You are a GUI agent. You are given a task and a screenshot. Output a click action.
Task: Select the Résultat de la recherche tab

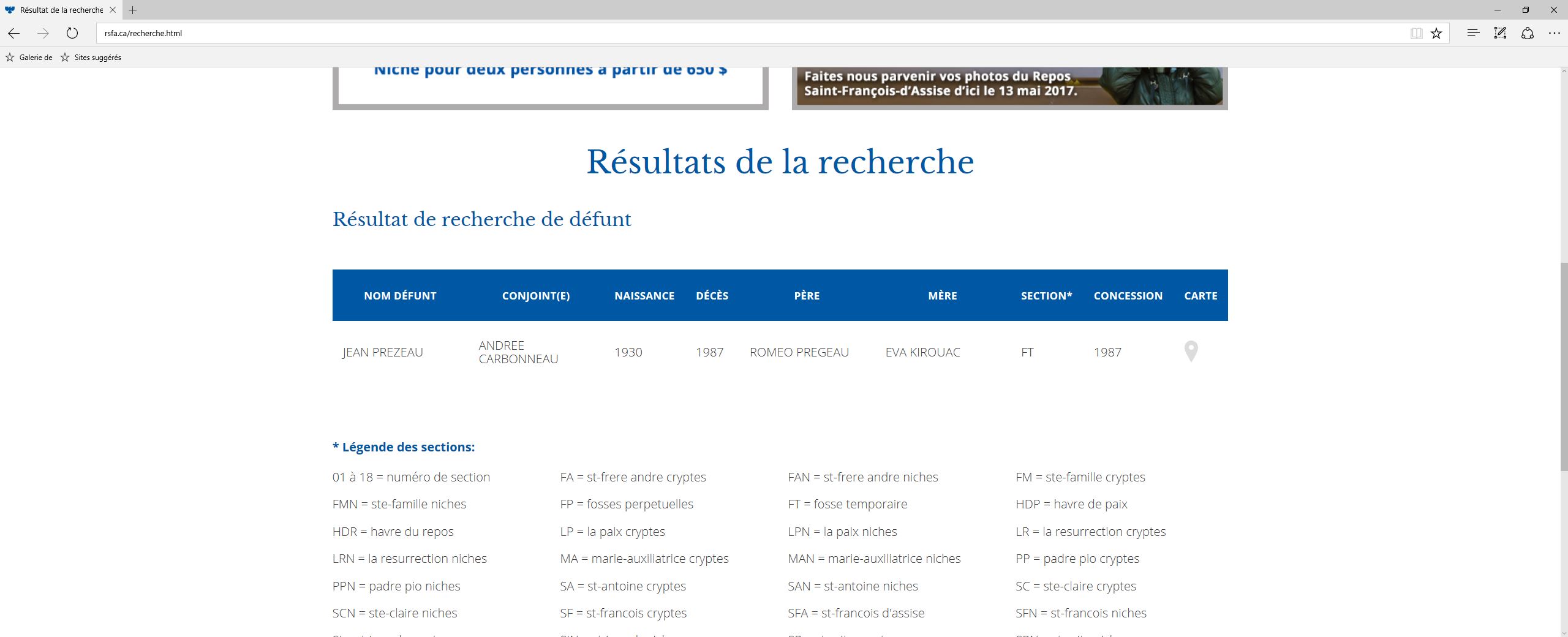pos(61,10)
